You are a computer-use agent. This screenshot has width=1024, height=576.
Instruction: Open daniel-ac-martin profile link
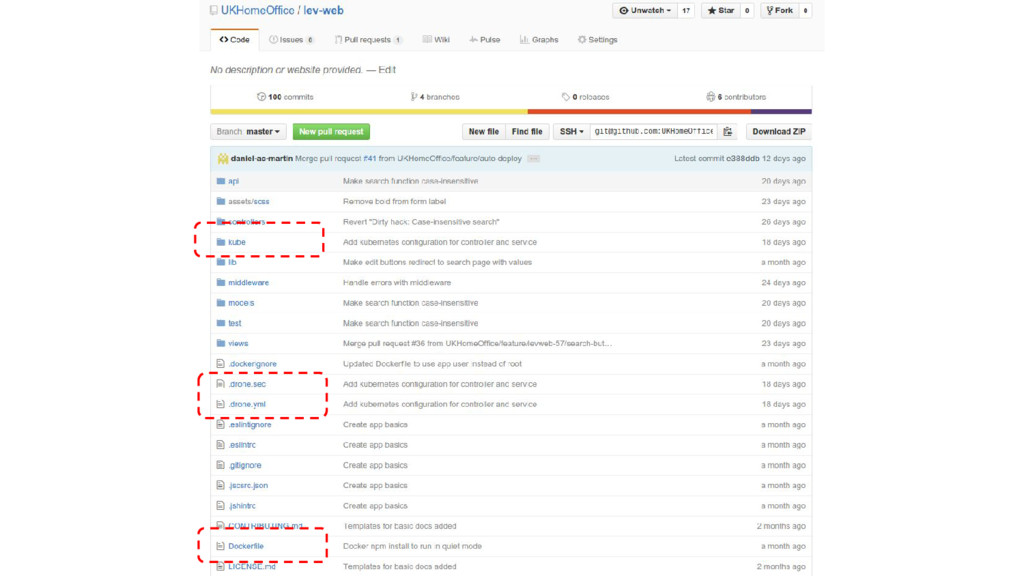click(x=261, y=159)
